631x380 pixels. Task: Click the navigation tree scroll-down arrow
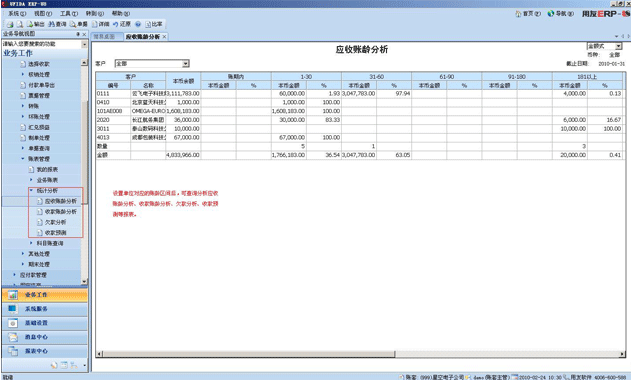(x=84, y=282)
